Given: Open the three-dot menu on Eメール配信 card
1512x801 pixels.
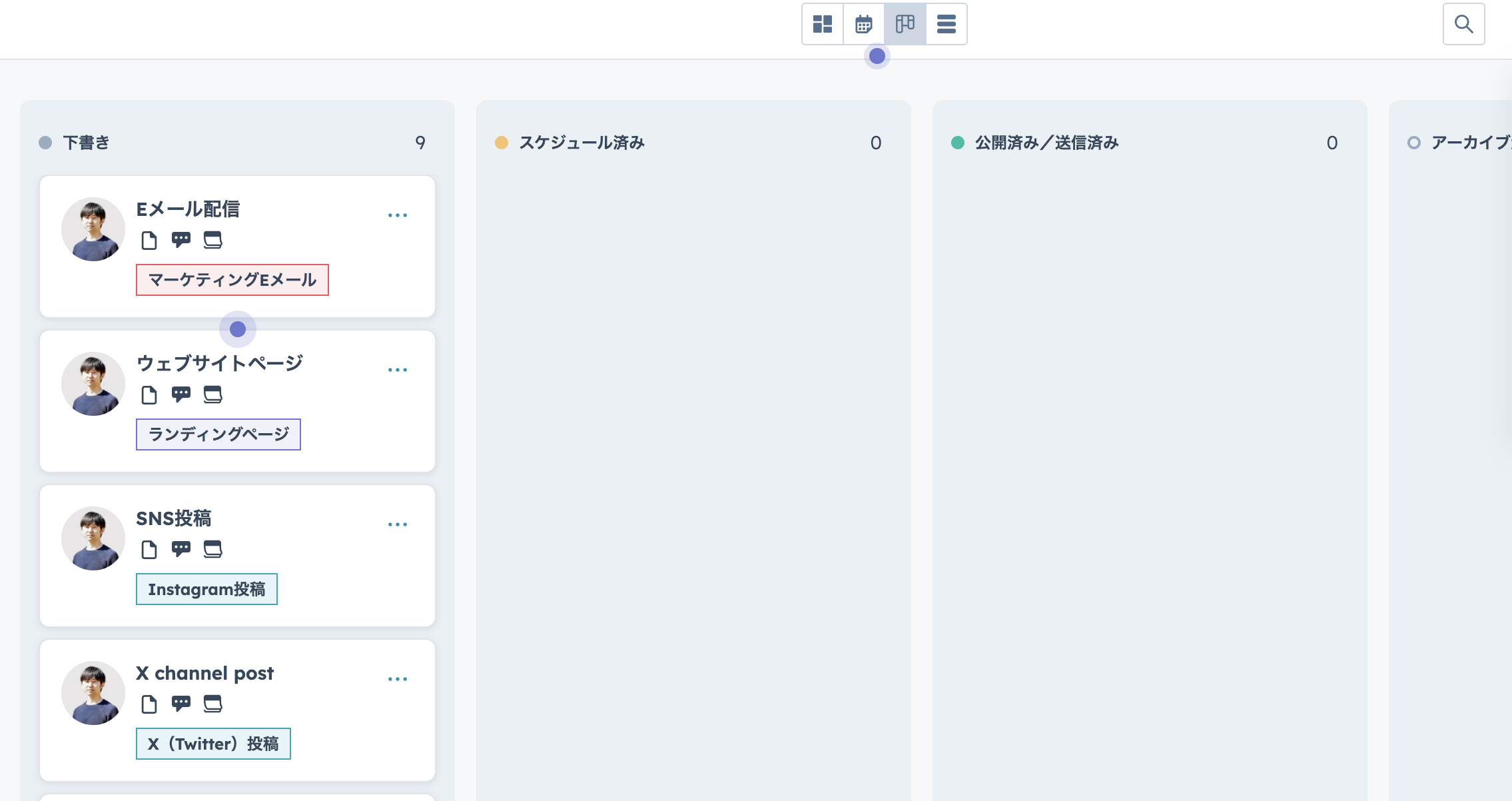Looking at the screenshot, I should click(x=398, y=215).
